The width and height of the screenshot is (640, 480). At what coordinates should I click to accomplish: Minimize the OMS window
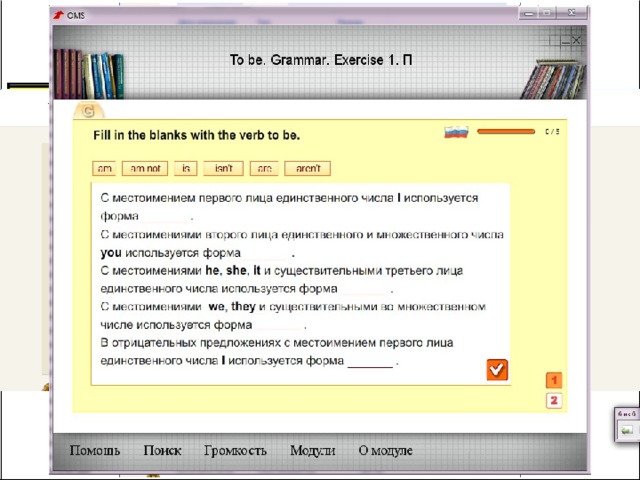click(x=529, y=13)
